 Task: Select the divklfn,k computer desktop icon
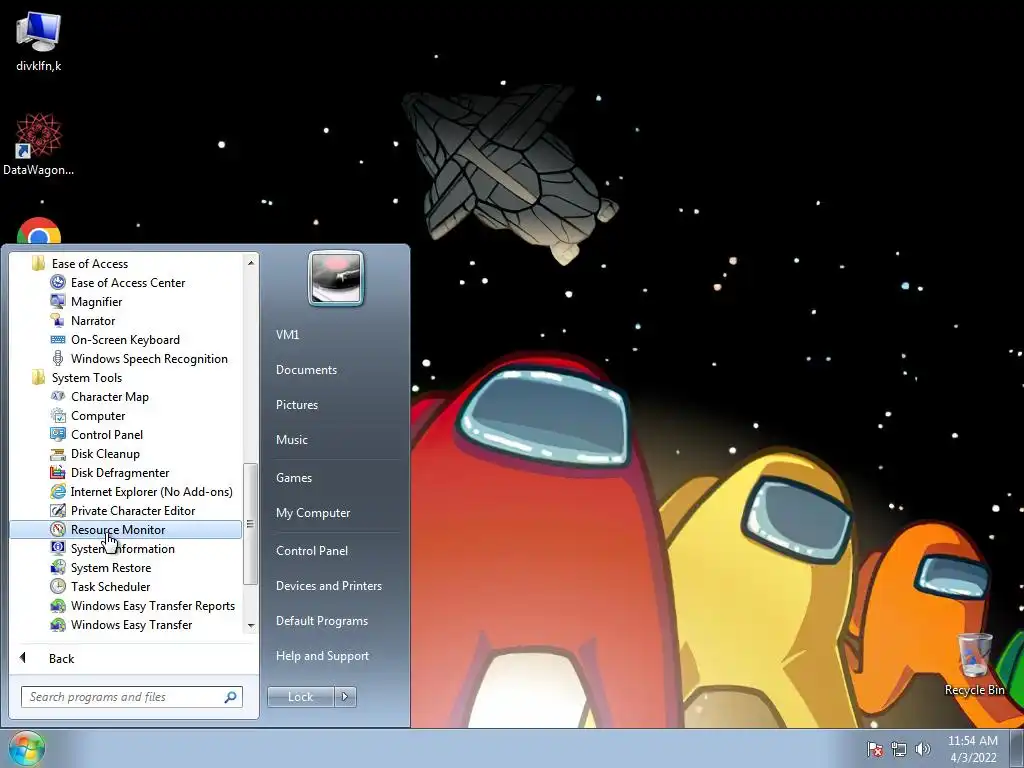[x=39, y=31]
